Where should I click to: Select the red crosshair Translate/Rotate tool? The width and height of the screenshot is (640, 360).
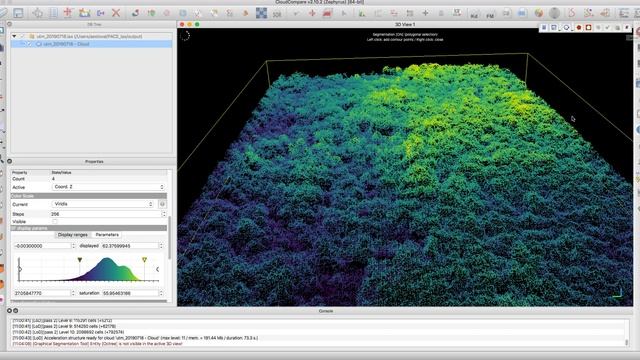[68, 13]
